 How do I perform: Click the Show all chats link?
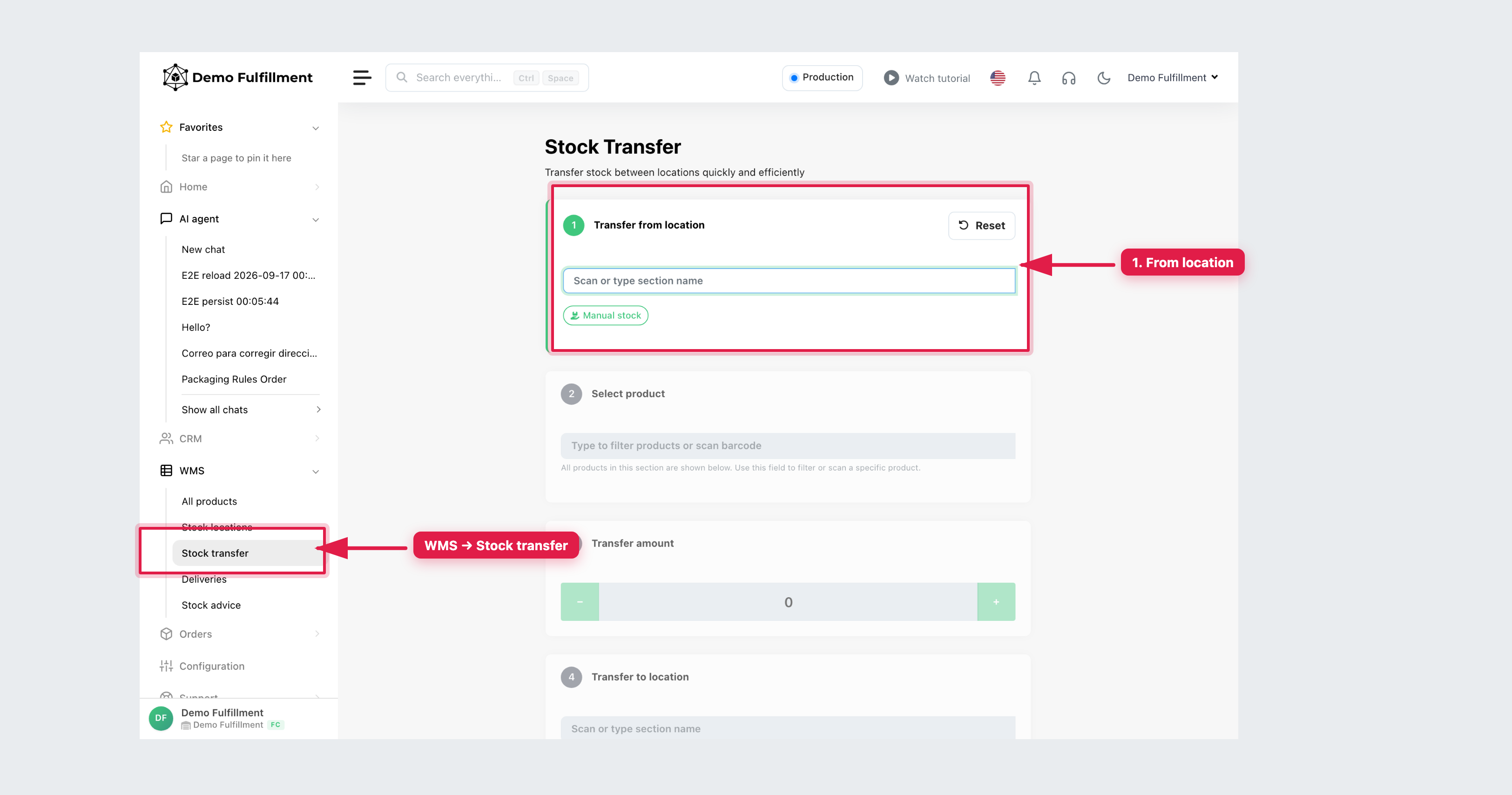pyautogui.click(x=214, y=410)
